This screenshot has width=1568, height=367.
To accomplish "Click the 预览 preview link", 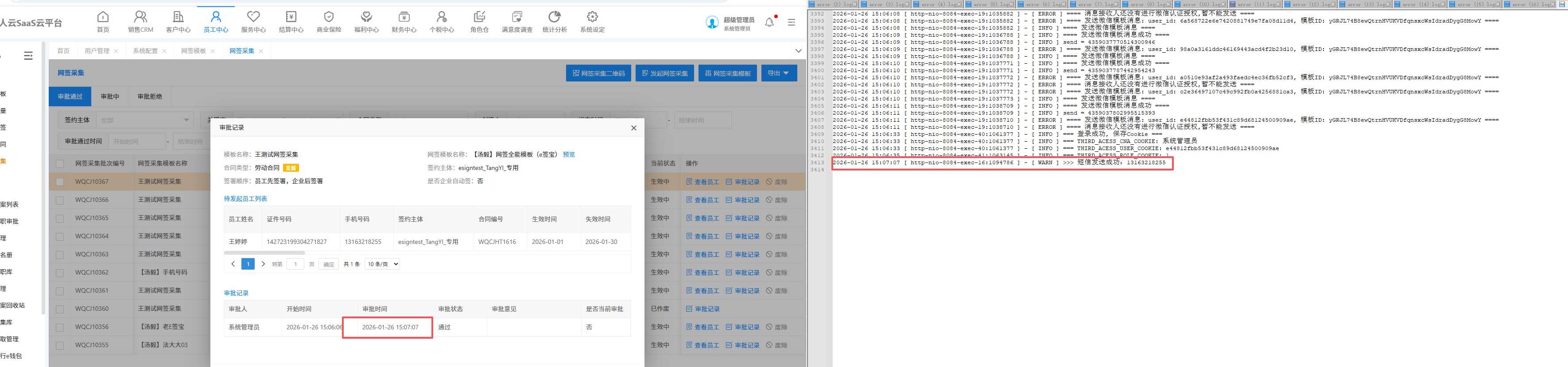I will tap(569, 155).
